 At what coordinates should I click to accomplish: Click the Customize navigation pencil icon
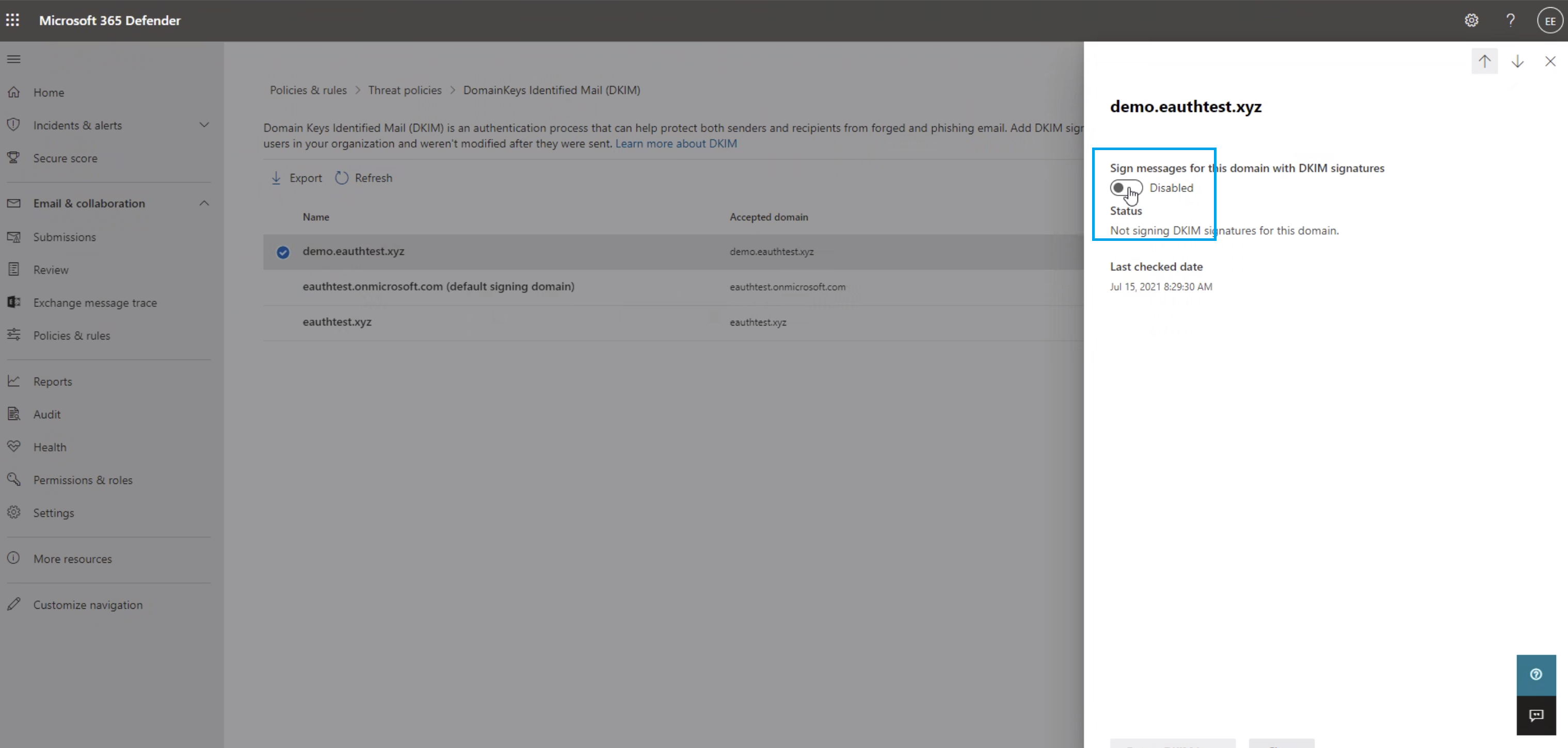(13, 605)
